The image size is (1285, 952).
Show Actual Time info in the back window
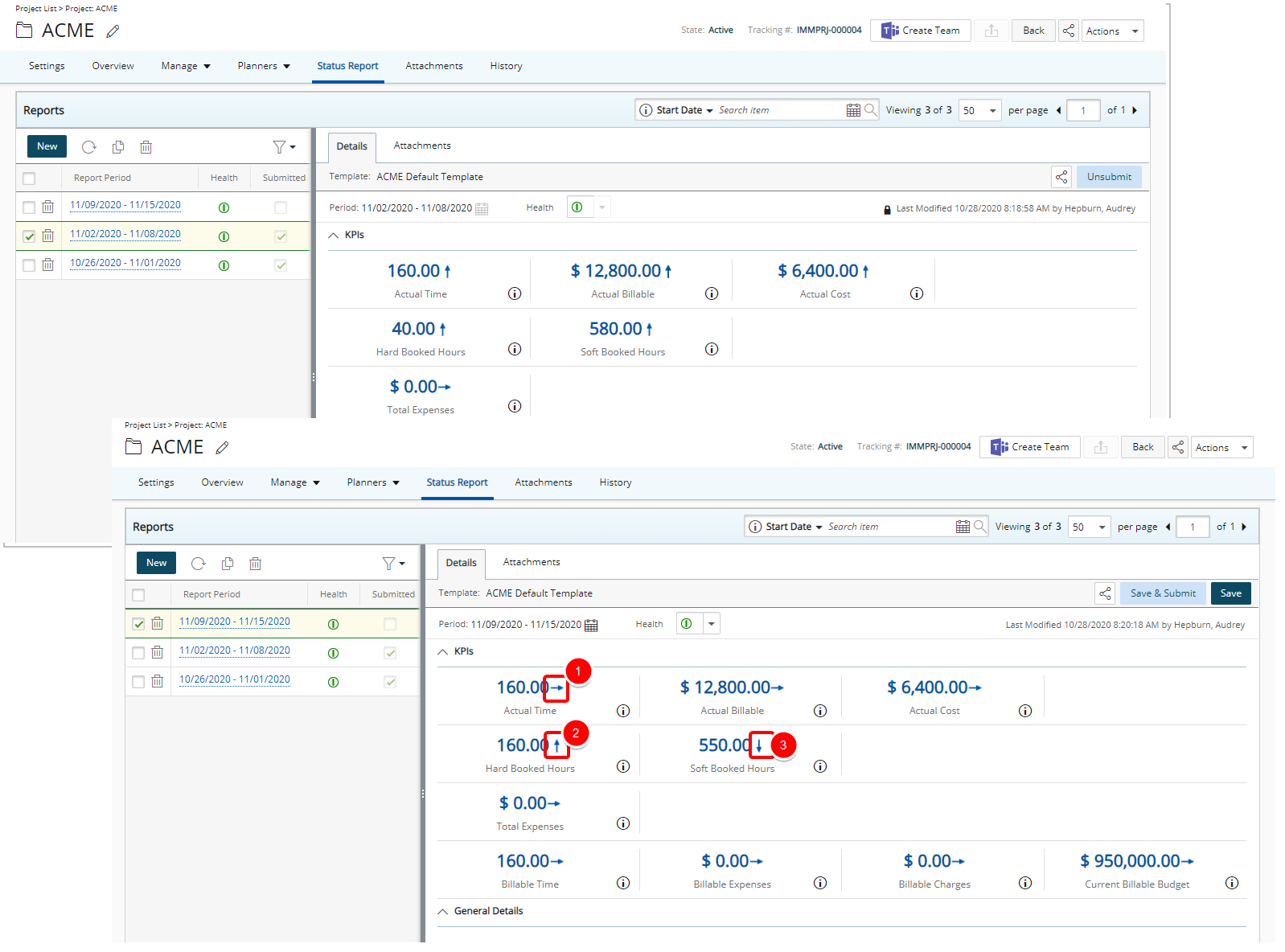[515, 293]
